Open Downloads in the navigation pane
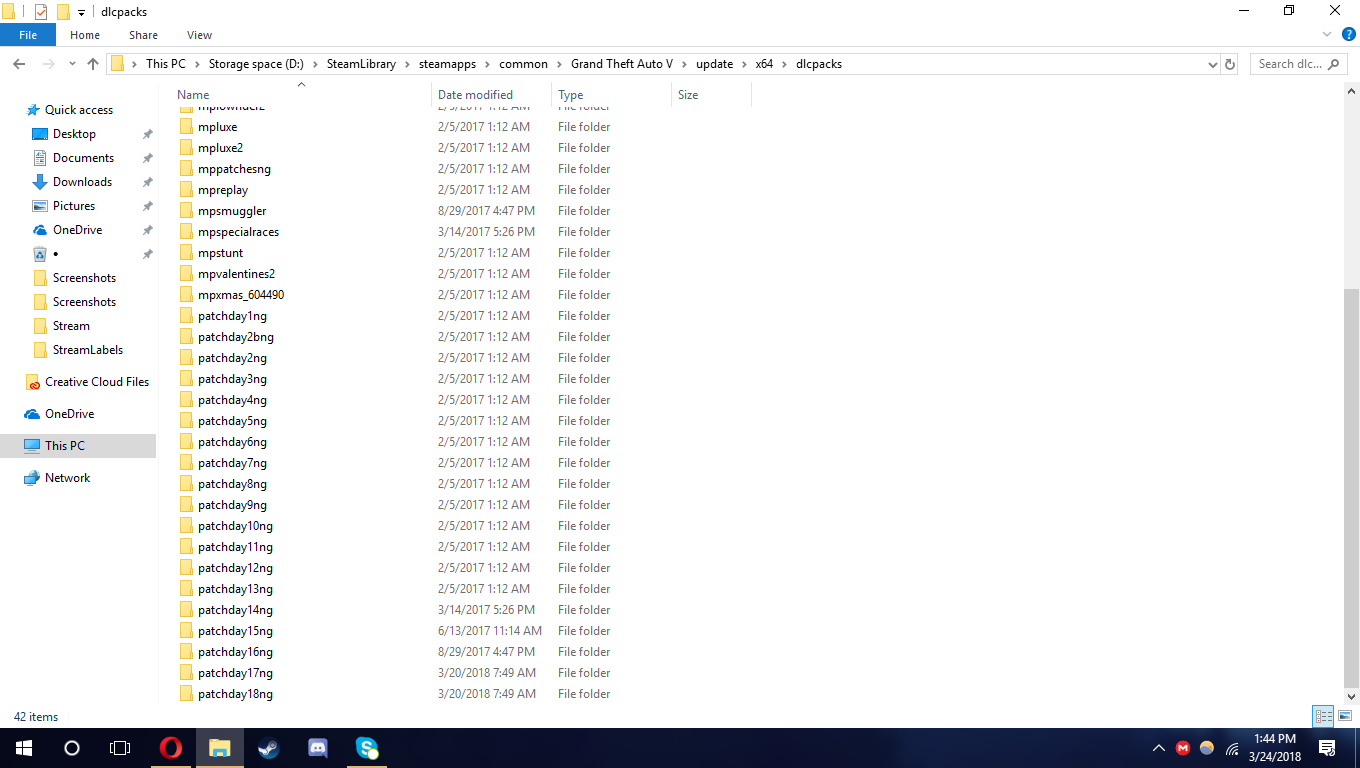Image resolution: width=1360 pixels, height=768 pixels. tap(82, 182)
